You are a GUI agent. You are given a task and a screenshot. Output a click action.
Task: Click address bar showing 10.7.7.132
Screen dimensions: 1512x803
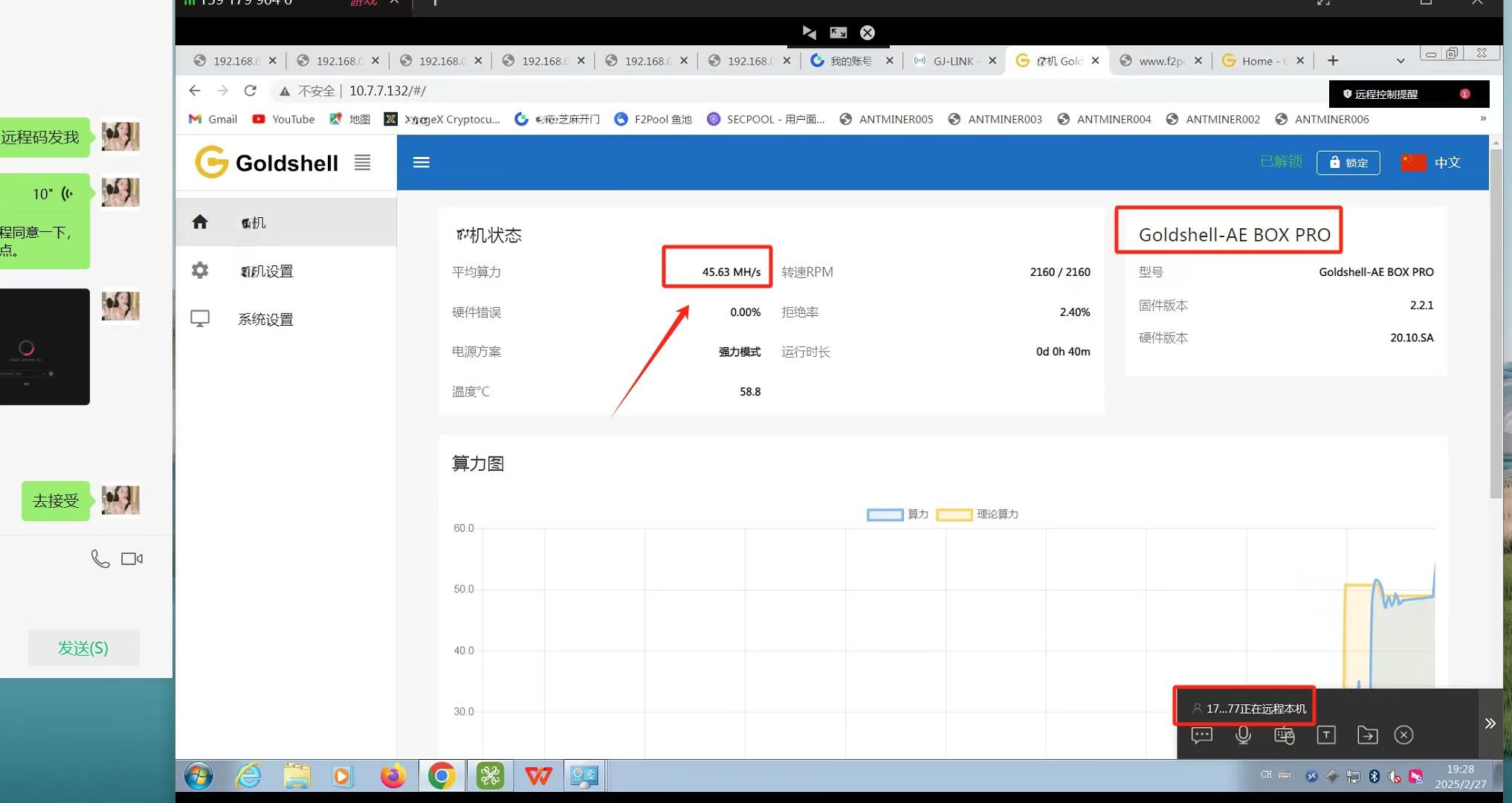pyautogui.click(x=387, y=91)
